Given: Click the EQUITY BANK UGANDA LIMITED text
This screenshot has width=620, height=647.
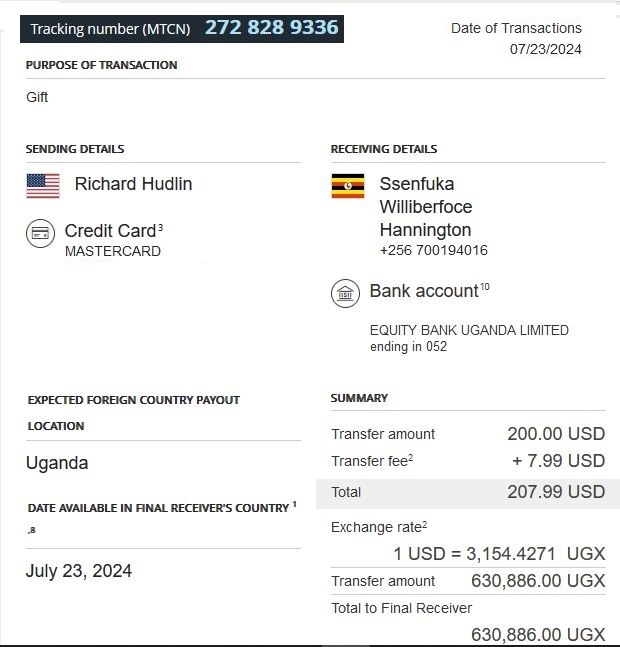Looking at the screenshot, I should pyautogui.click(x=469, y=330).
